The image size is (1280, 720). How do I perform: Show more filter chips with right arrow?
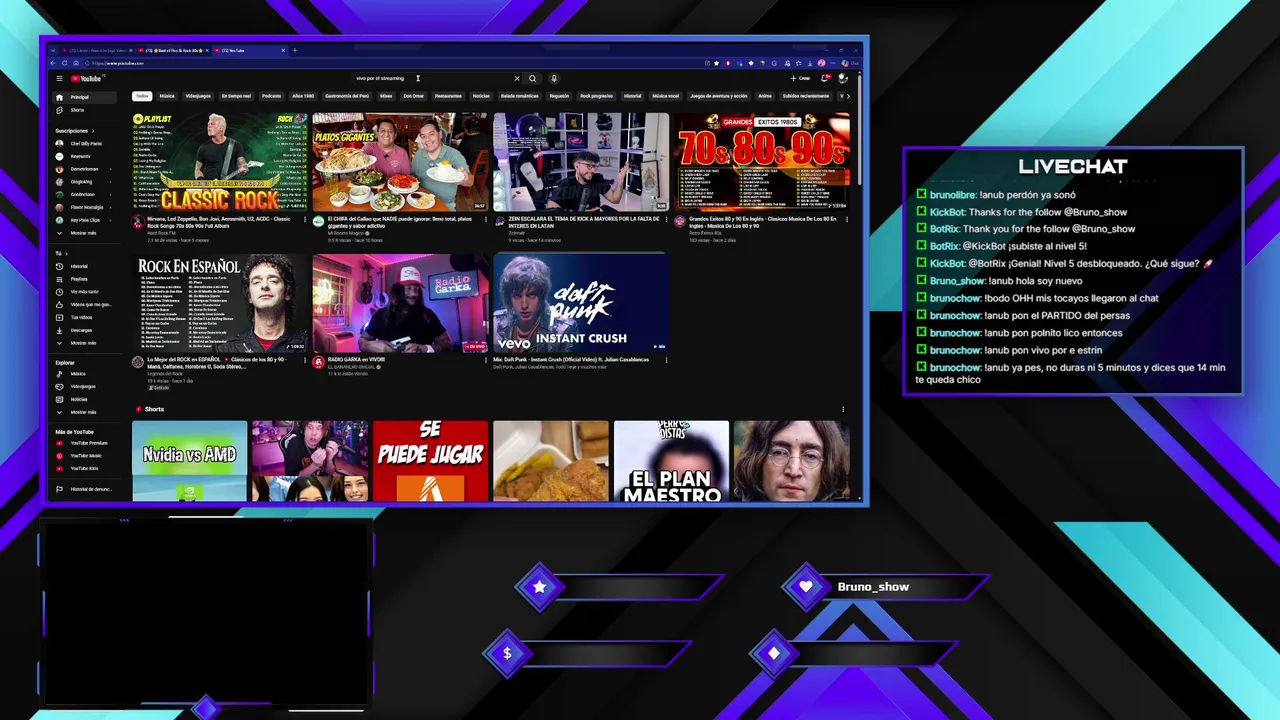pyautogui.click(x=848, y=96)
